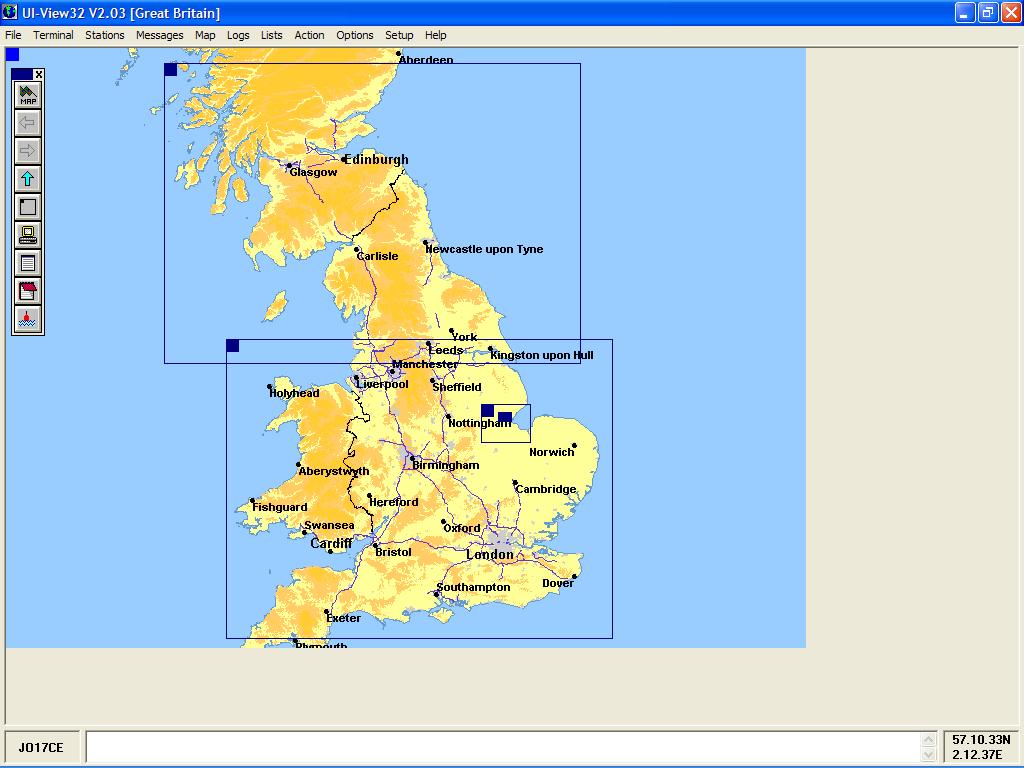Open the File menu
This screenshot has width=1024, height=768.
click(13, 35)
